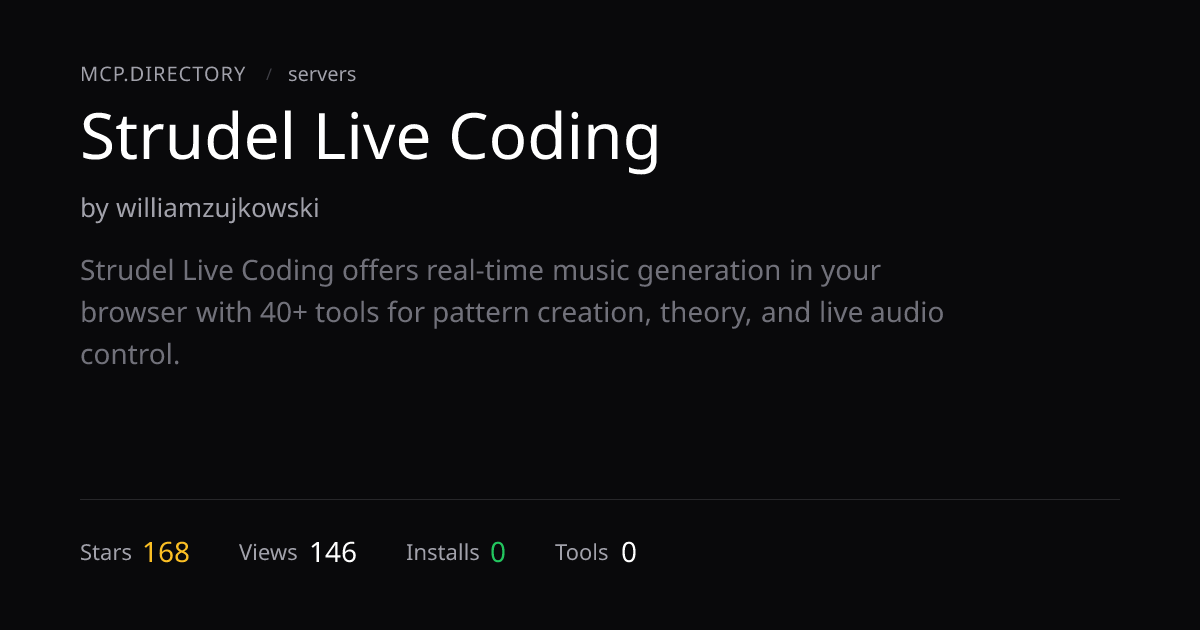Select the stars count 168

click(166, 552)
